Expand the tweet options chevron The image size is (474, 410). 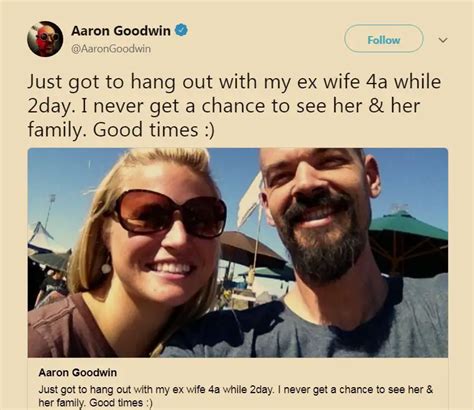(x=443, y=40)
